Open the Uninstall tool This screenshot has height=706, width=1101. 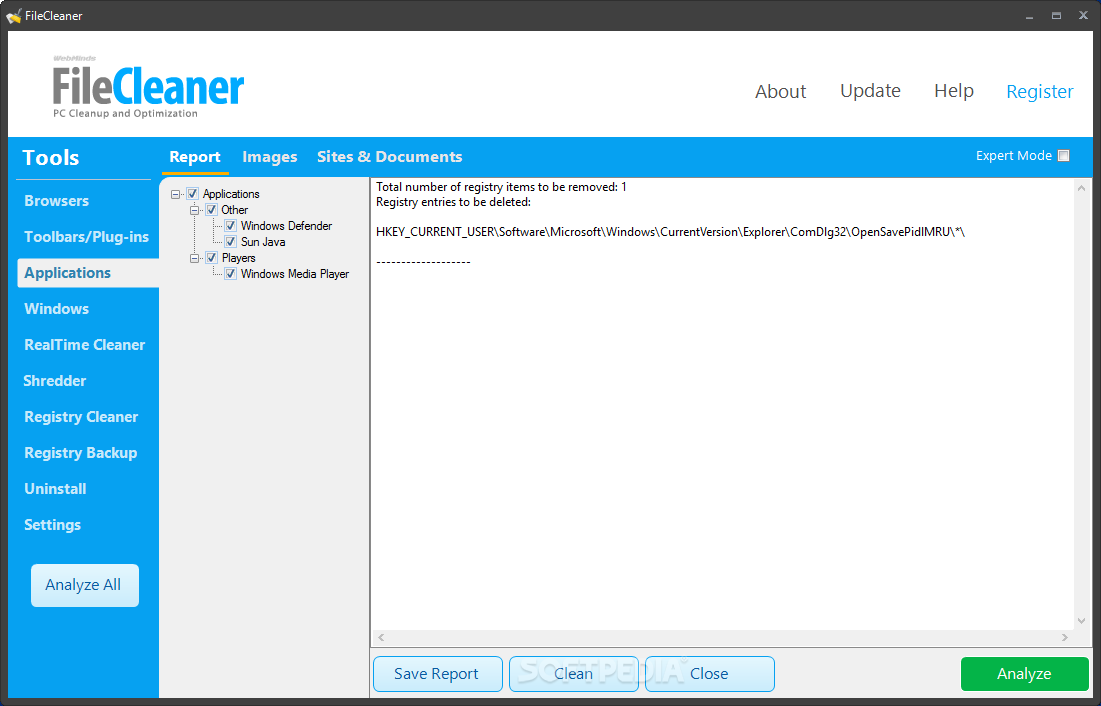coord(55,489)
